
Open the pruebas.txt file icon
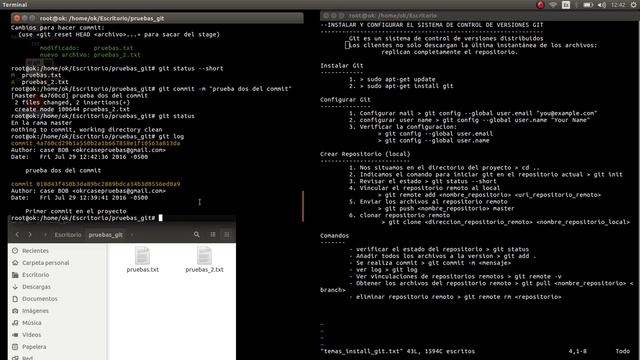142,256
